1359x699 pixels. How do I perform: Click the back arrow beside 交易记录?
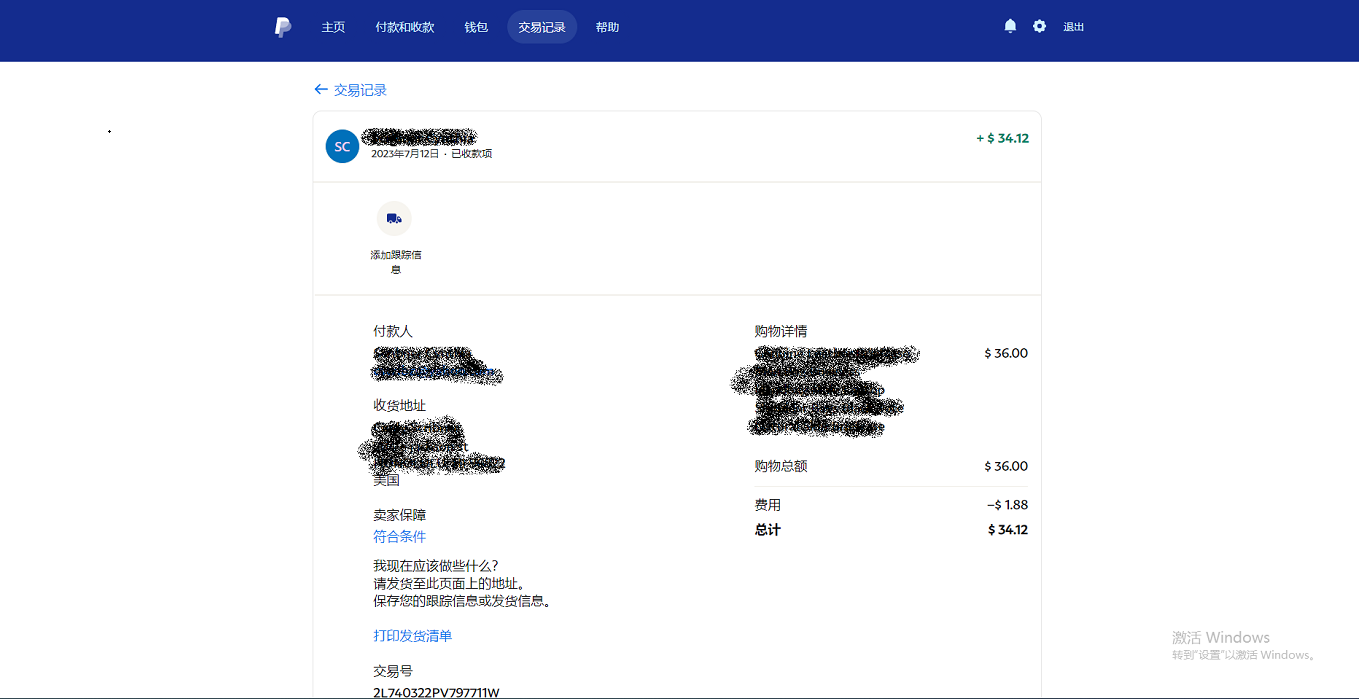coord(321,90)
